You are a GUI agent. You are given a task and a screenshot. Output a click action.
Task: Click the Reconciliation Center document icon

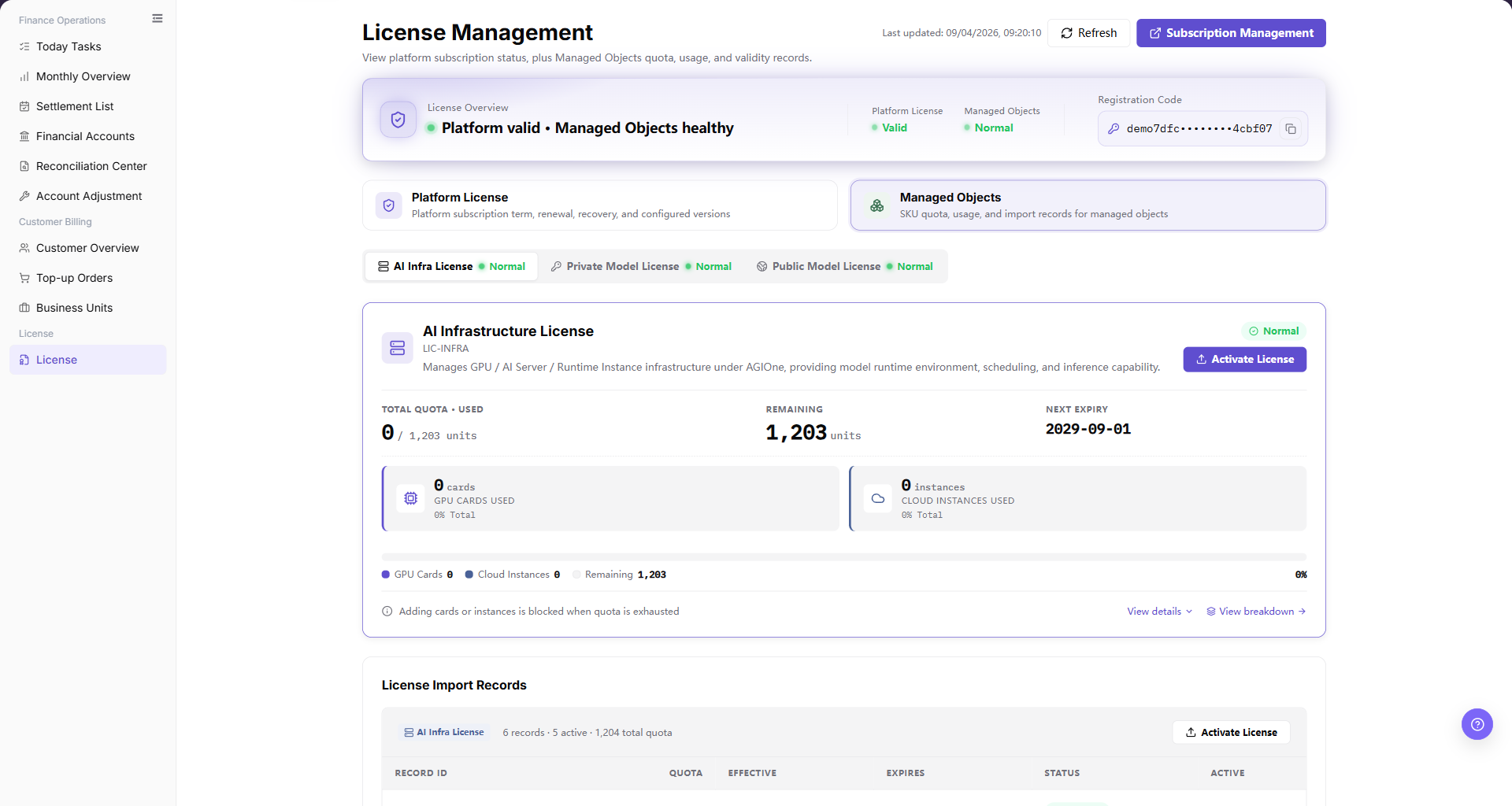(x=24, y=166)
